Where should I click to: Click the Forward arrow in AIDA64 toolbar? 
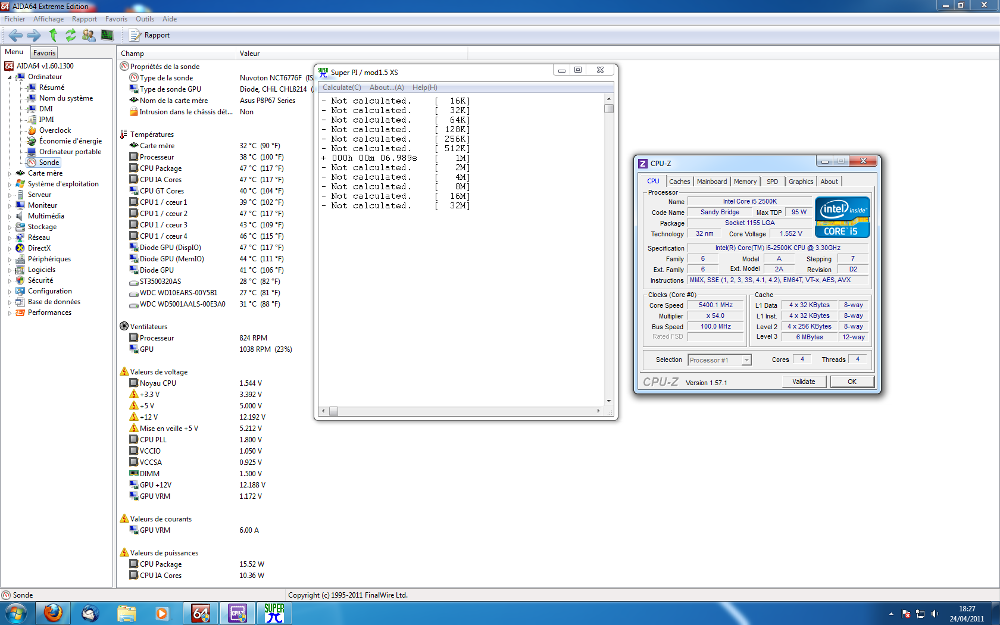click(34, 35)
